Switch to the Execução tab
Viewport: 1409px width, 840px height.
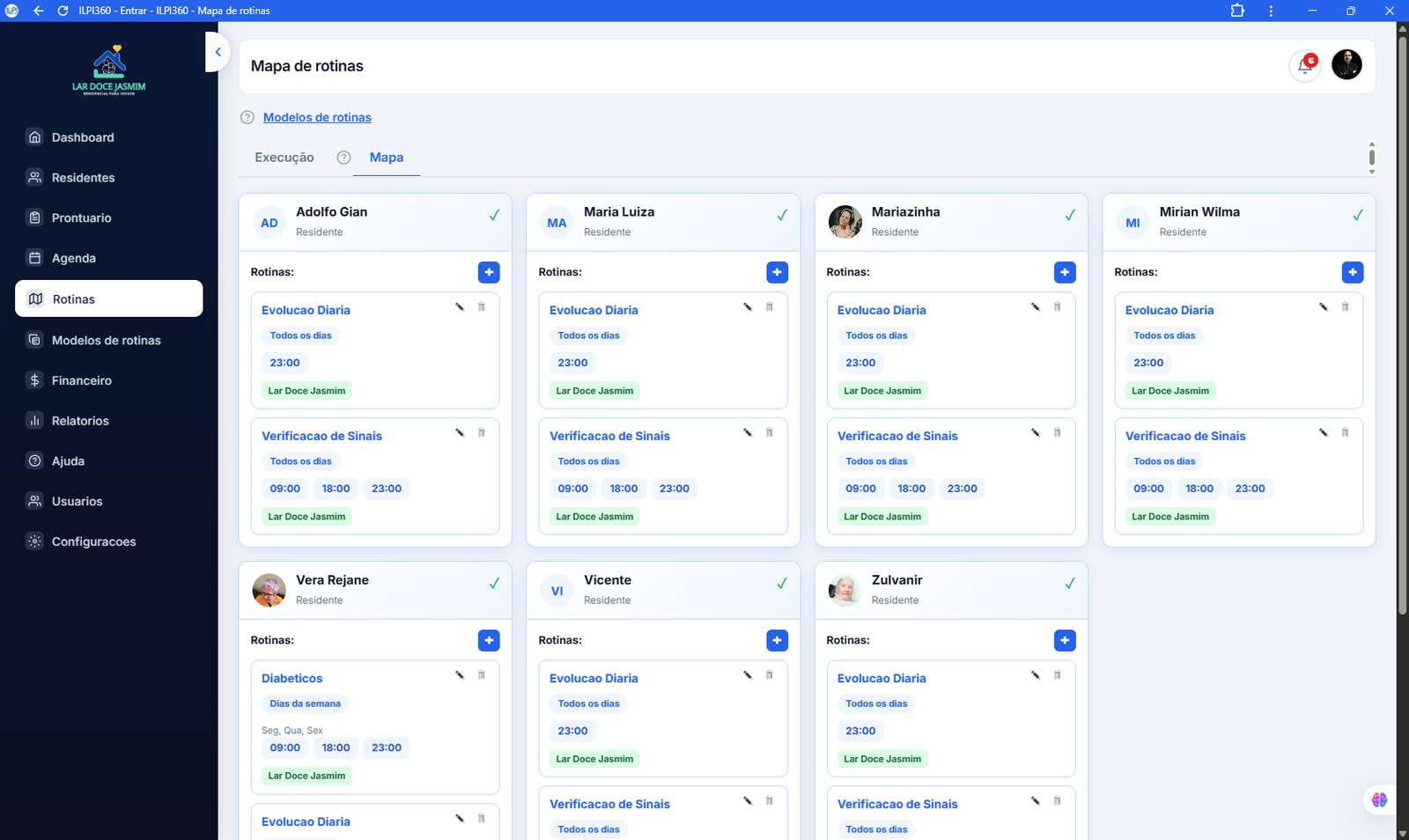pyautogui.click(x=284, y=158)
